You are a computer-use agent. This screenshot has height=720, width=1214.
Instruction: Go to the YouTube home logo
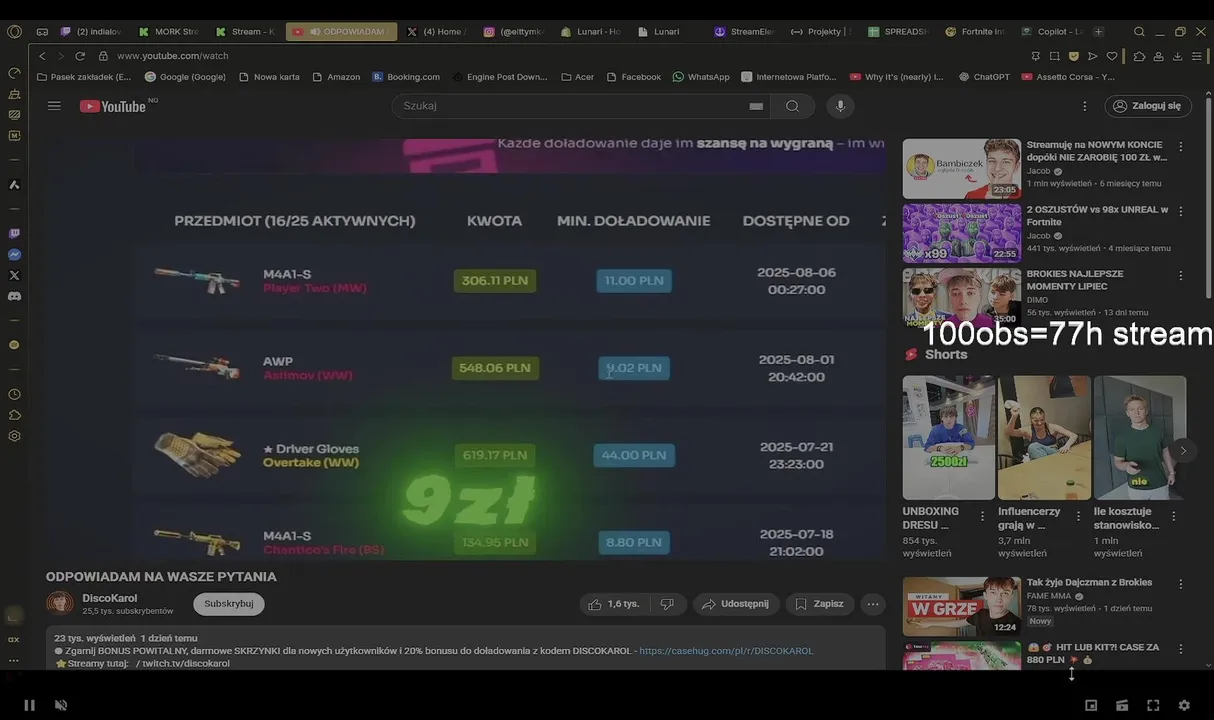click(113, 106)
